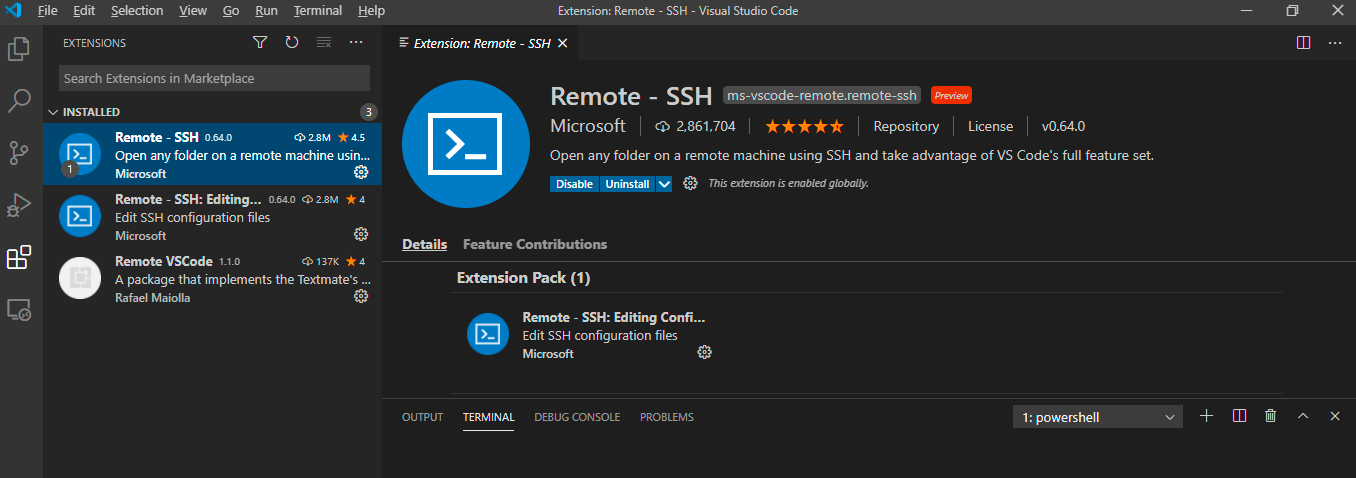Viewport: 1356px width, 478px height.
Task: Open the View menu
Action: [x=193, y=11]
